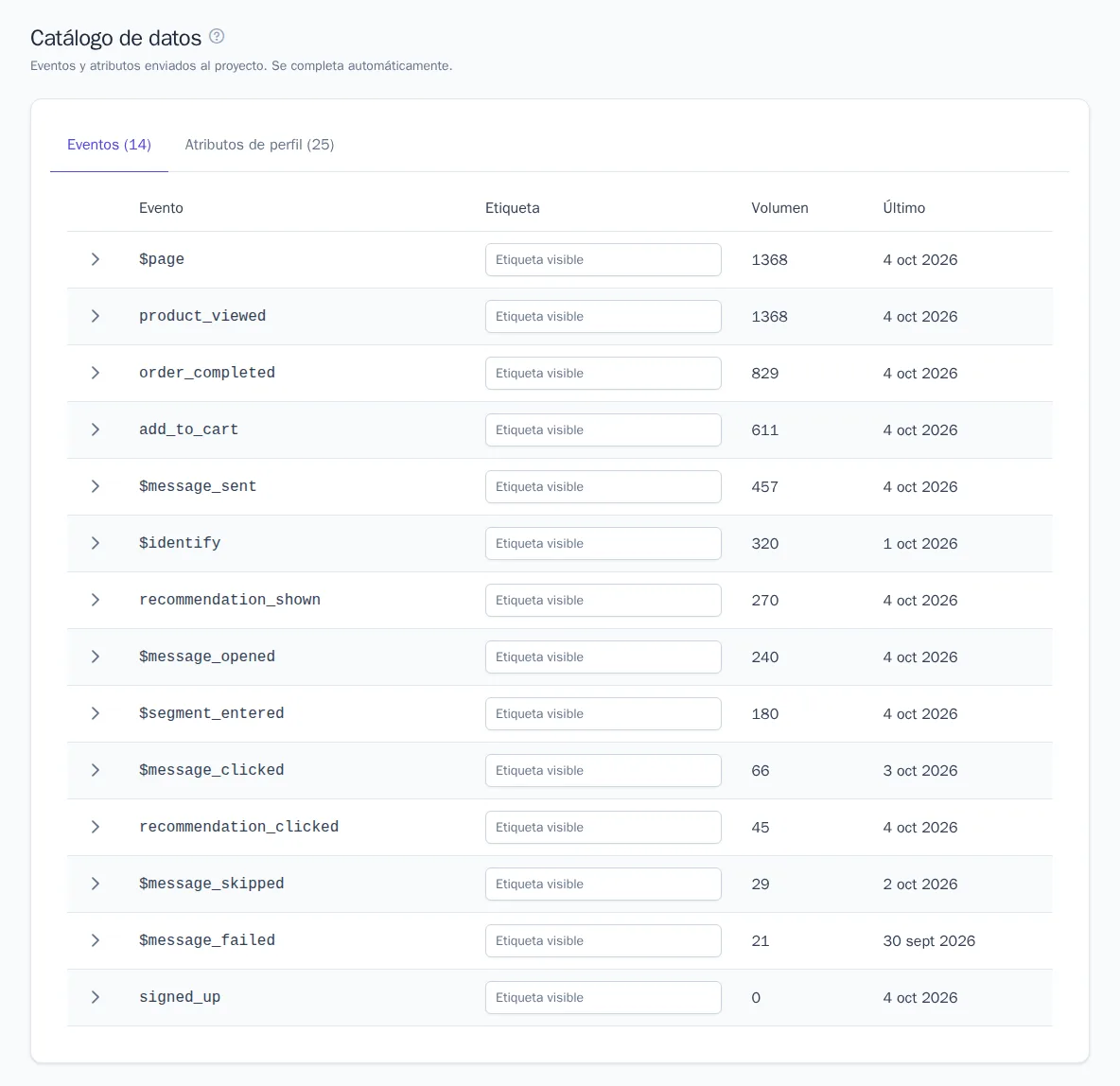This screenshot has height=1086, width=1120.
Task: Click the date 30 sept 2026
Action: (929, 941)
